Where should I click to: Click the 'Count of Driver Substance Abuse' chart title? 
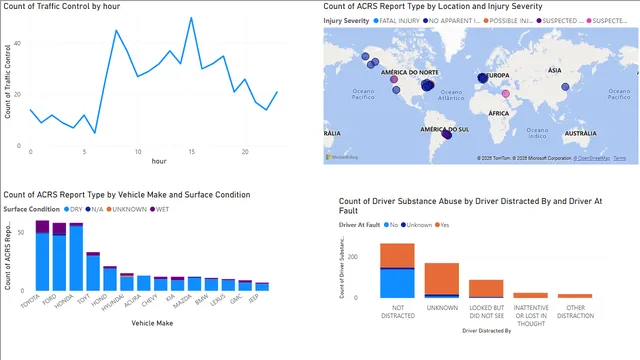coord(471,206)
